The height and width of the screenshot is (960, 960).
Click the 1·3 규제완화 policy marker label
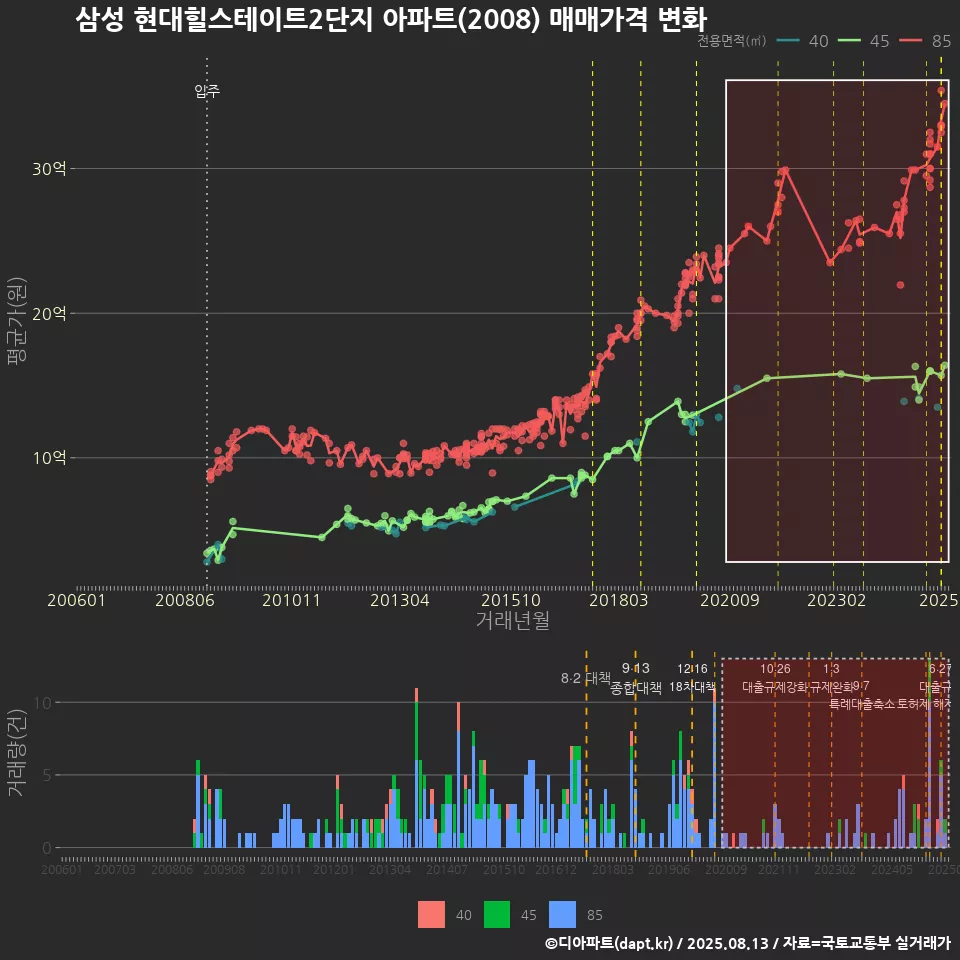pyautogui.click(x=831, y=678)
